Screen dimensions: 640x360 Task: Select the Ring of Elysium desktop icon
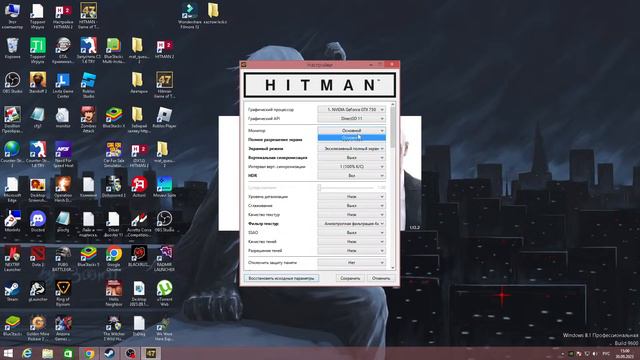(x=63, y=293)
